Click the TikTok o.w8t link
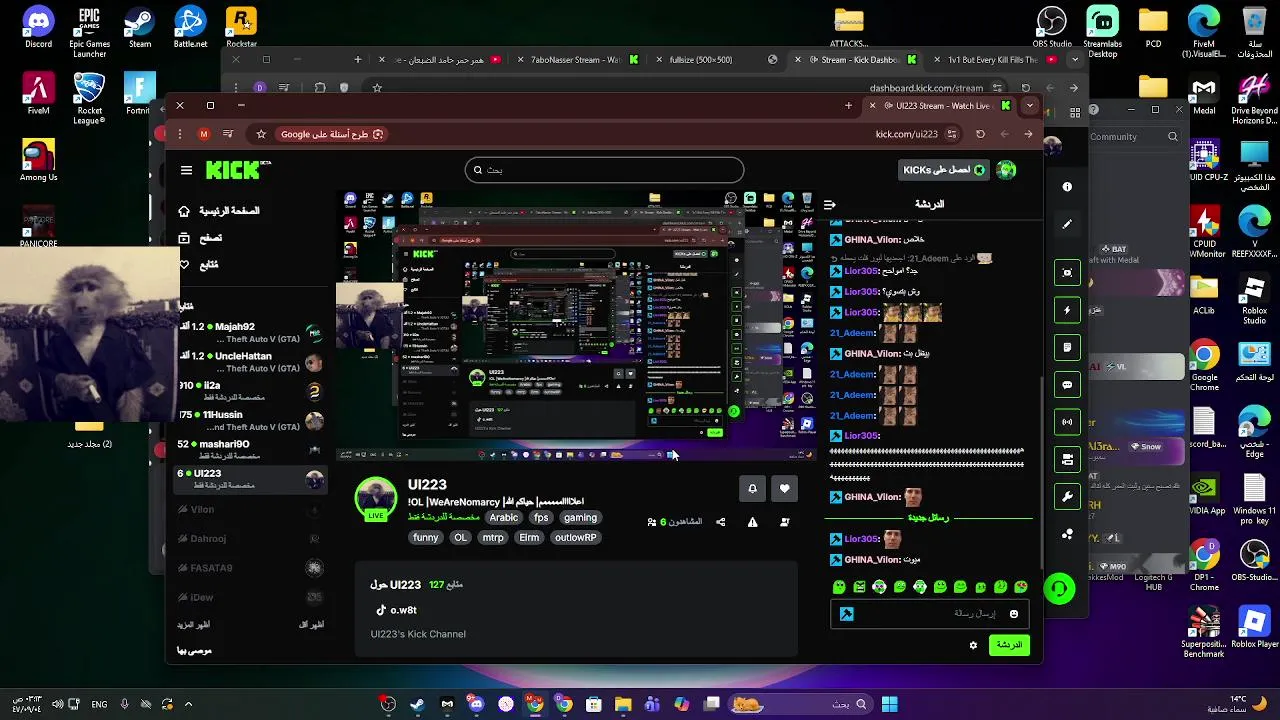 pyautogui.click(x=396, y=610)
